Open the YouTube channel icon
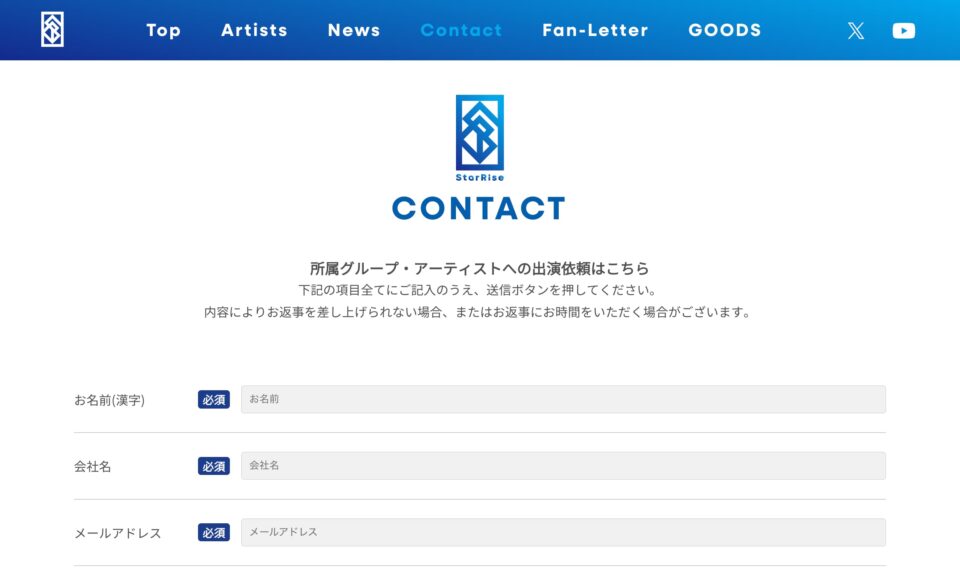 tap(904, 30)
